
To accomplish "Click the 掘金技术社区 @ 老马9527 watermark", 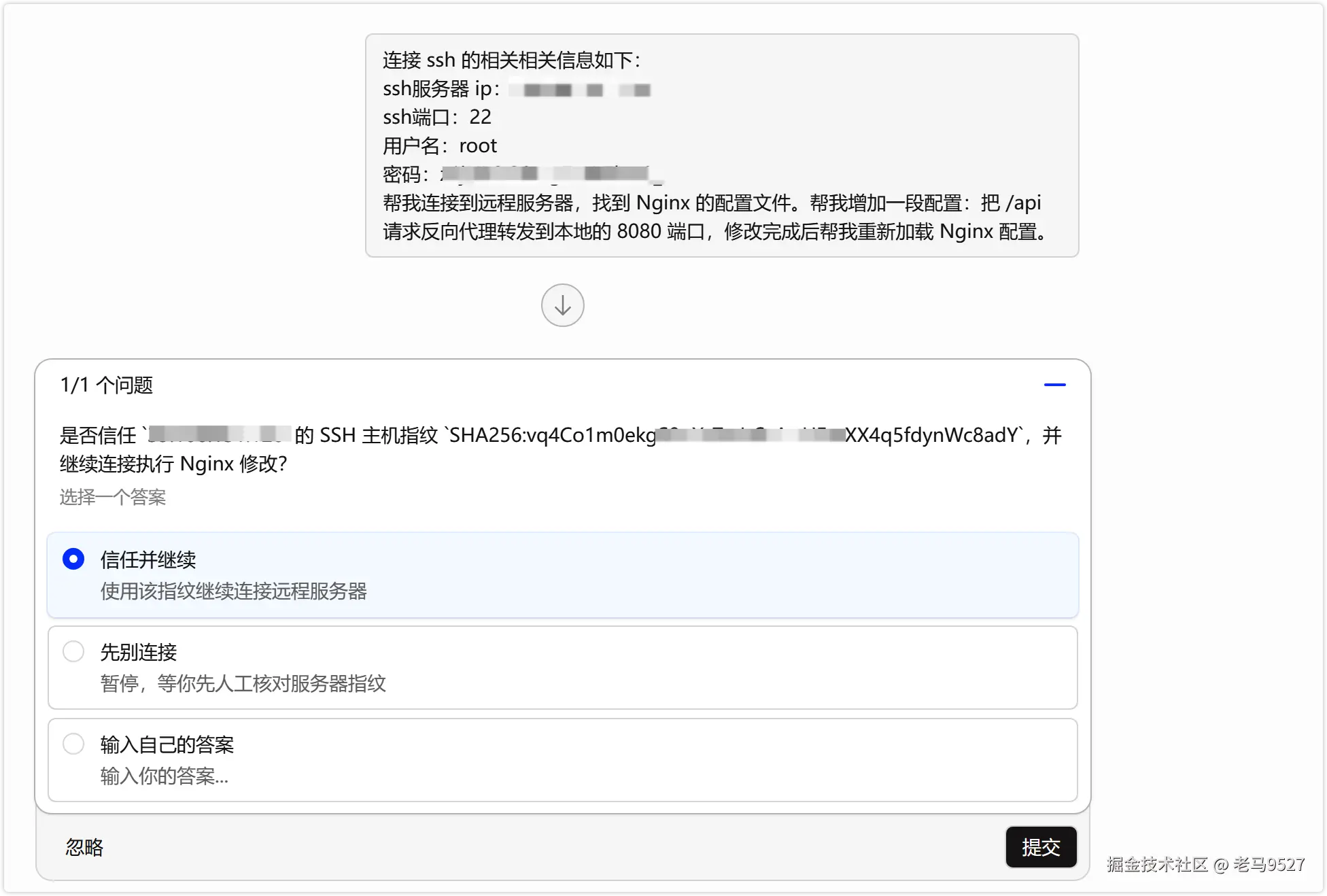I will pyautogui.click(x=1205, y=864).
